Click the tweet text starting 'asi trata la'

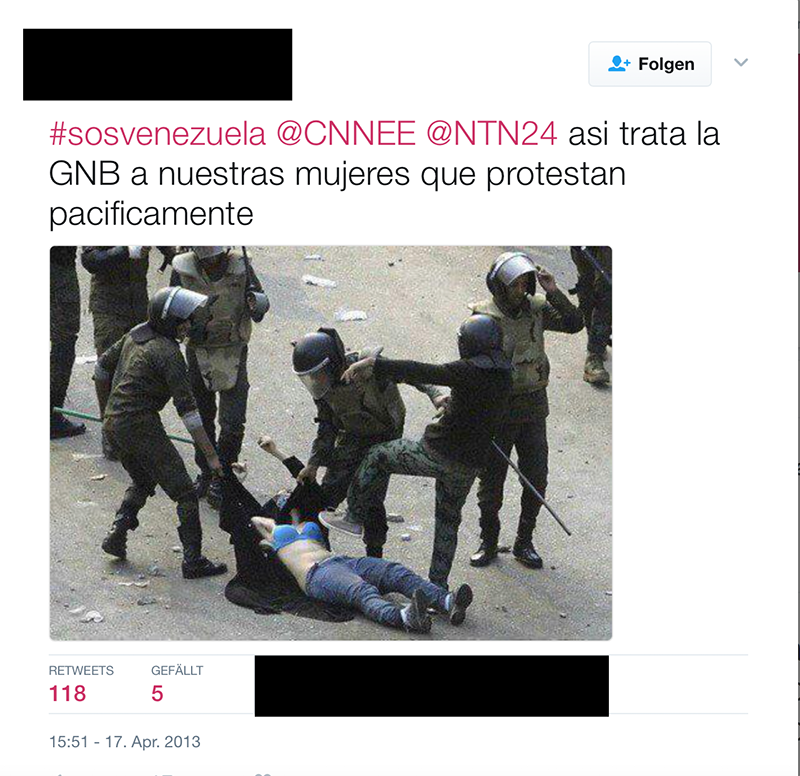point(385,173)
